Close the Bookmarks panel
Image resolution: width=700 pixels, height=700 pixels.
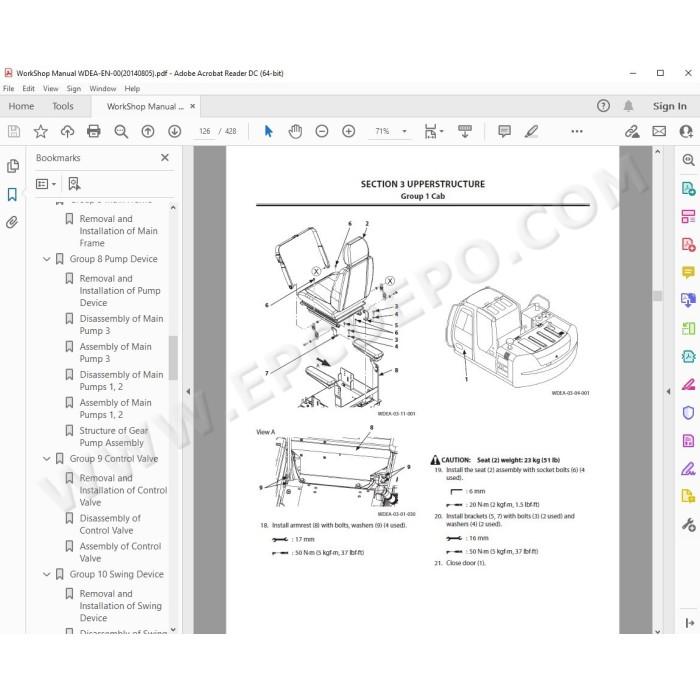[165, 158]
